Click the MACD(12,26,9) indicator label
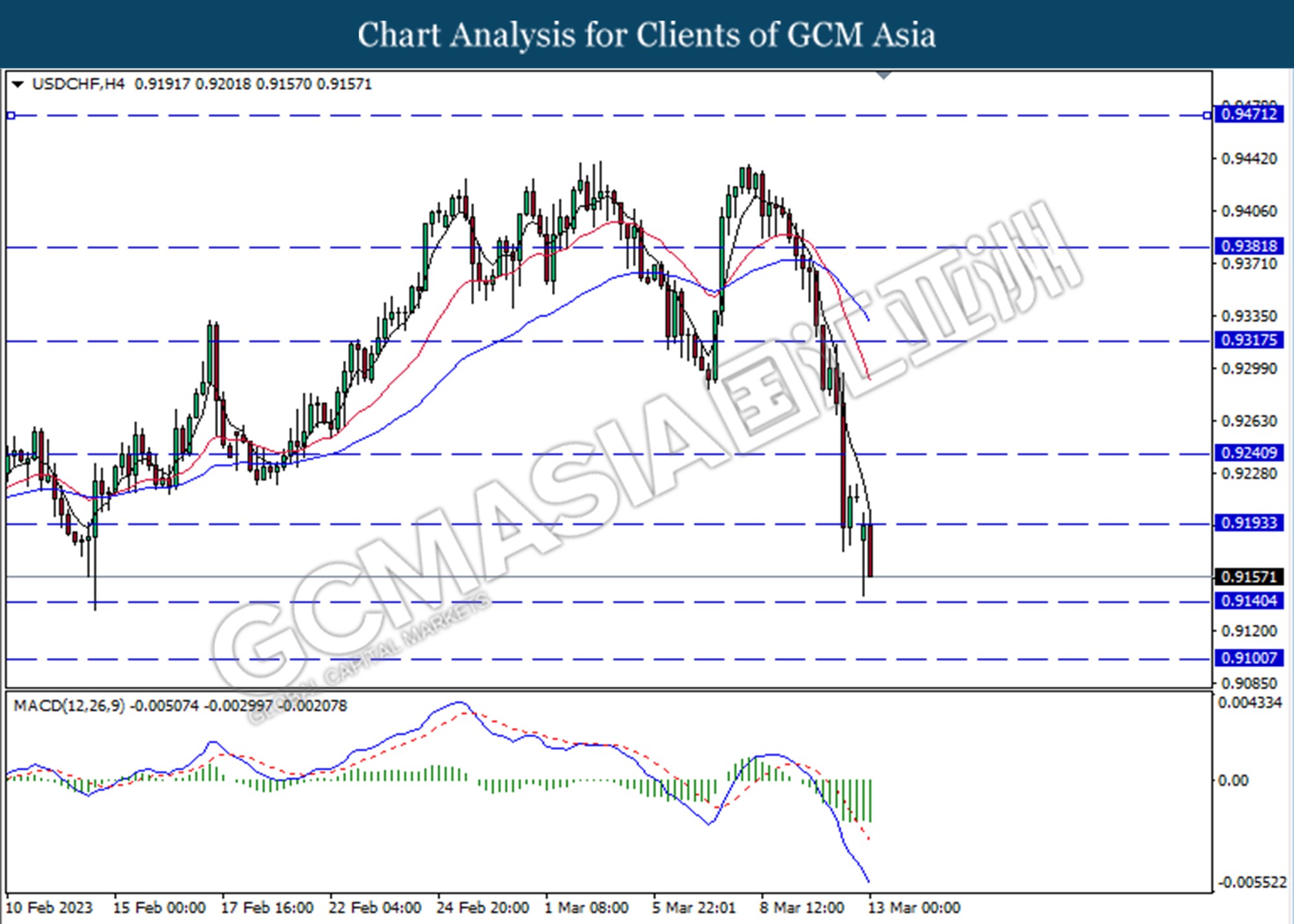The height and width of the screenshot is (924, 1294). [69, 705]
